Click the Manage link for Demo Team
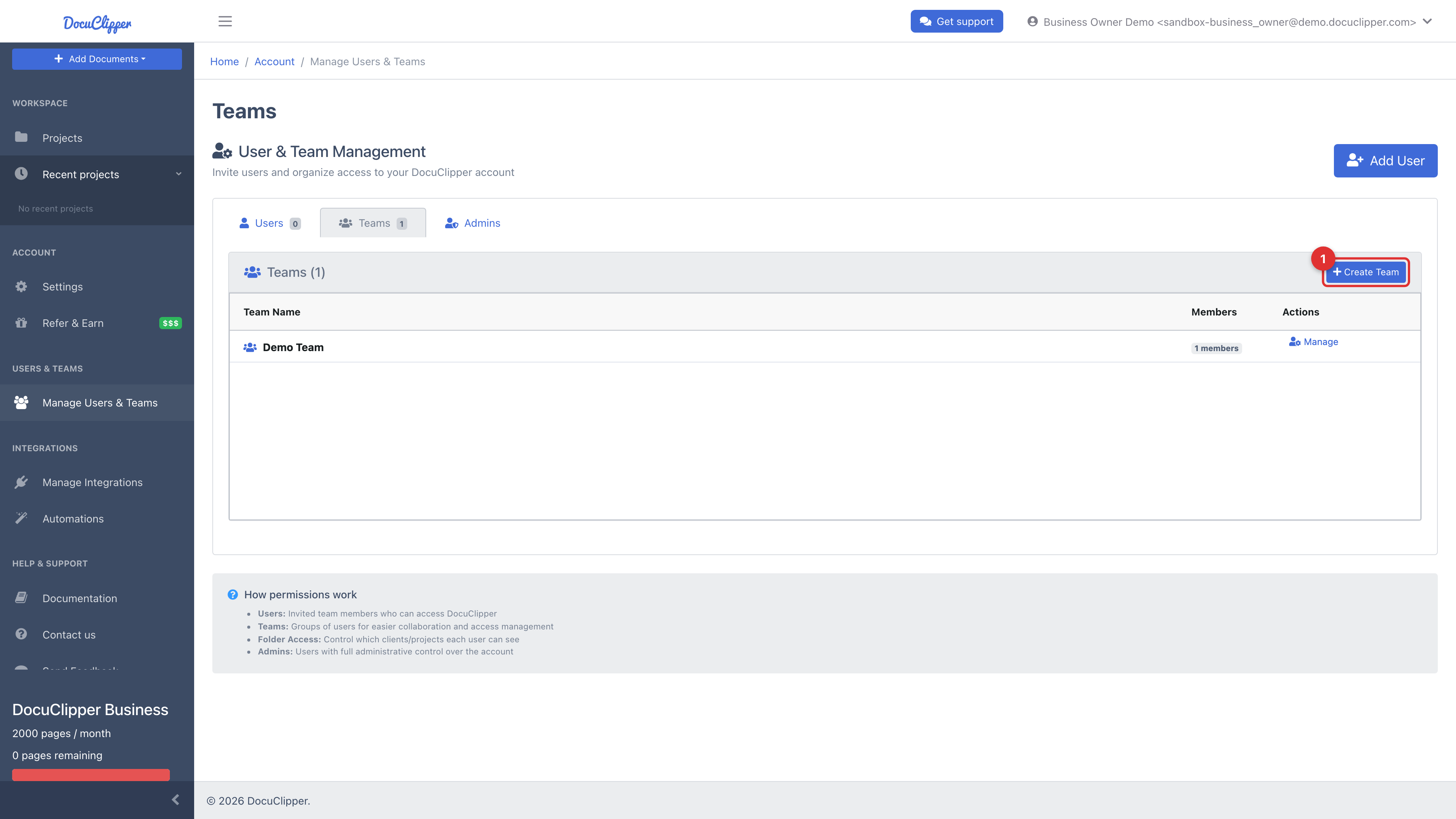 (x=1313, y=342)
